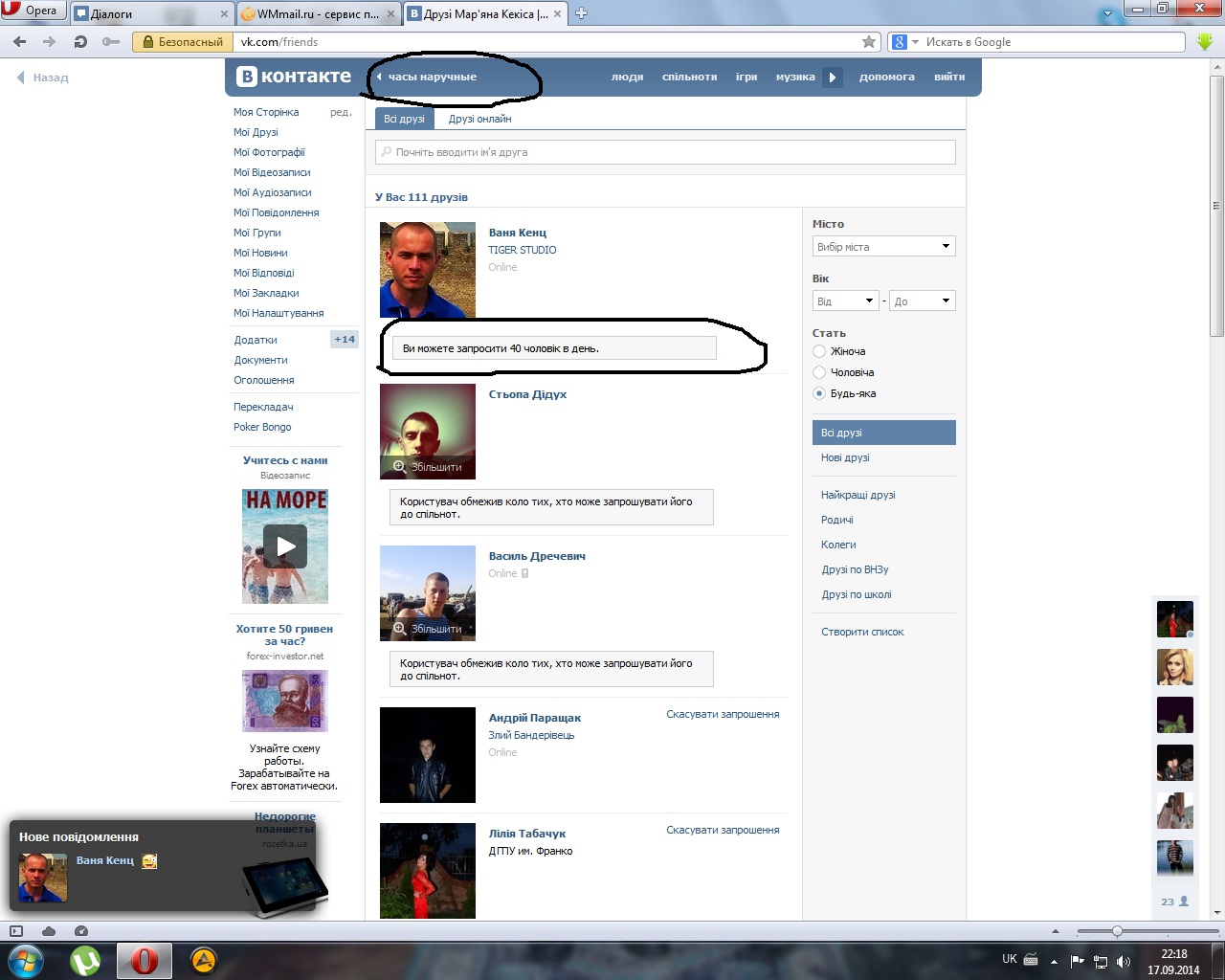
Task: Open the closed tabs menu at the tab bar's end
Action: pyautogui.click(x=1108, y=14)
